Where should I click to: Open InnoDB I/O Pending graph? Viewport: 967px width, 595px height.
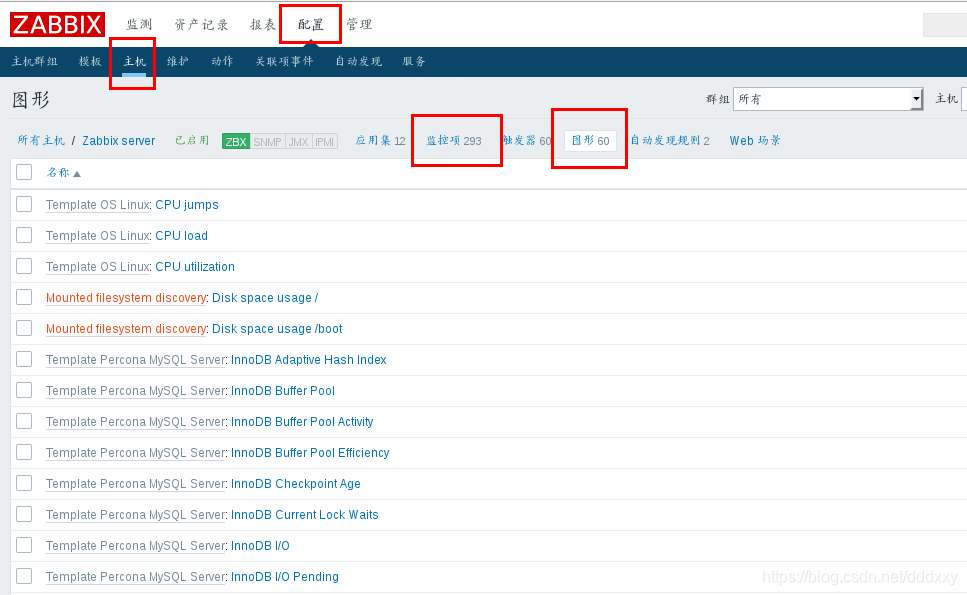pos(285,577)
